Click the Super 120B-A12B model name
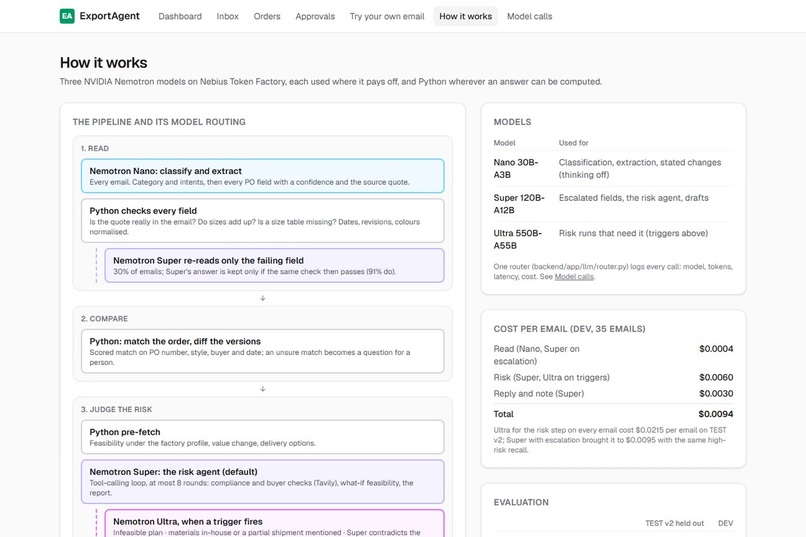This screenshot has height=537, width=806. 519,204
